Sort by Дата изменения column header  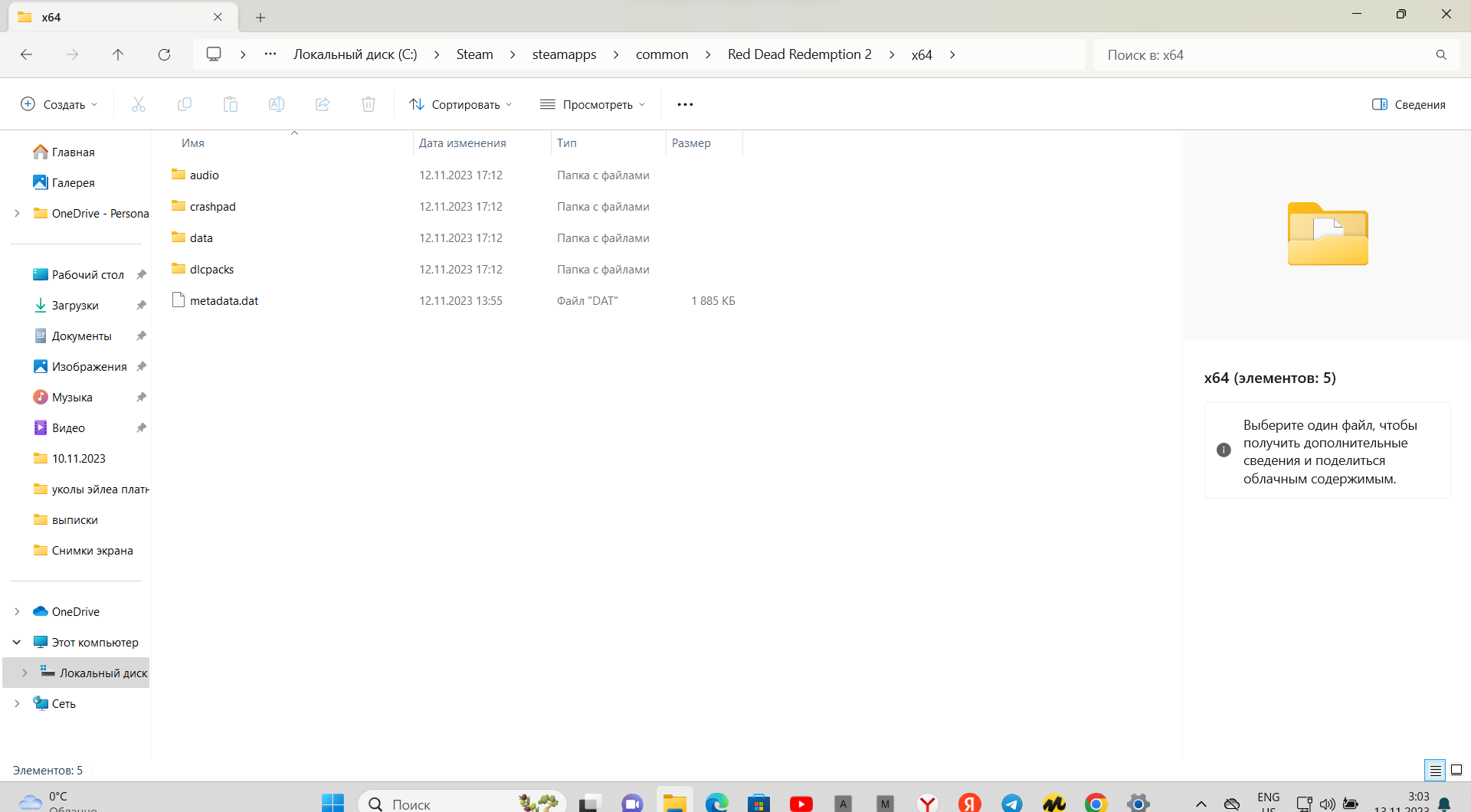coord(463,143)
